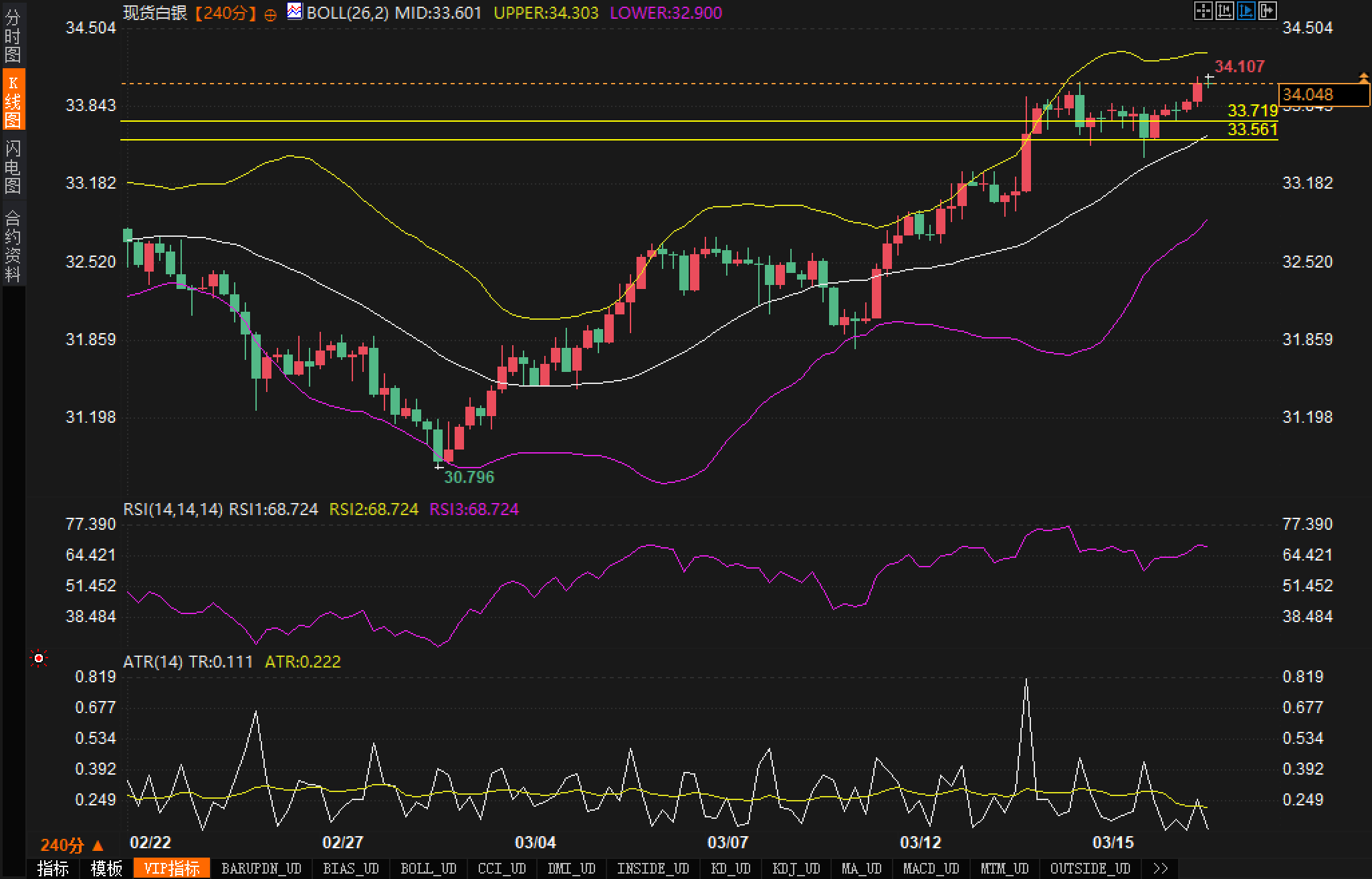Choose the MA_UD indicator
The image size is (1372, 879).
point(862,868)
